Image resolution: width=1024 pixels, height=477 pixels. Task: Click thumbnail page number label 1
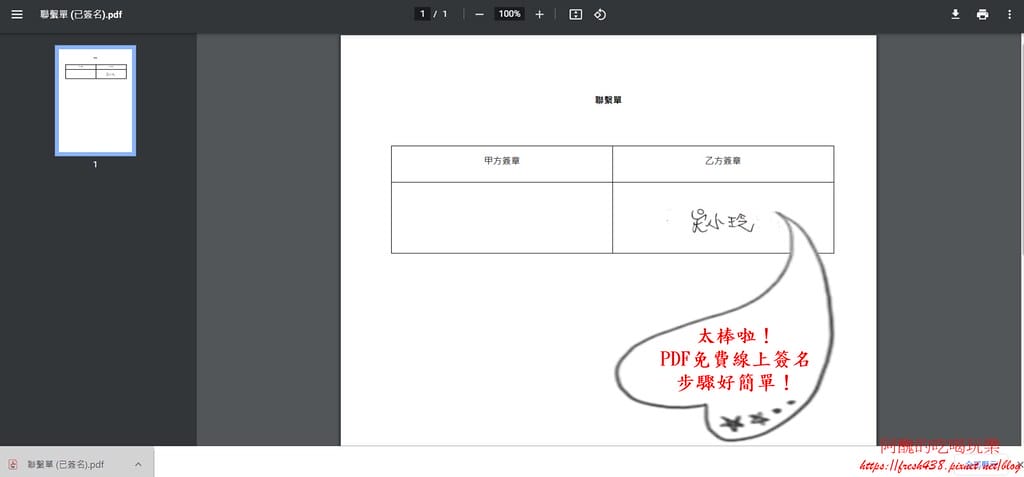tap(95, 165)
